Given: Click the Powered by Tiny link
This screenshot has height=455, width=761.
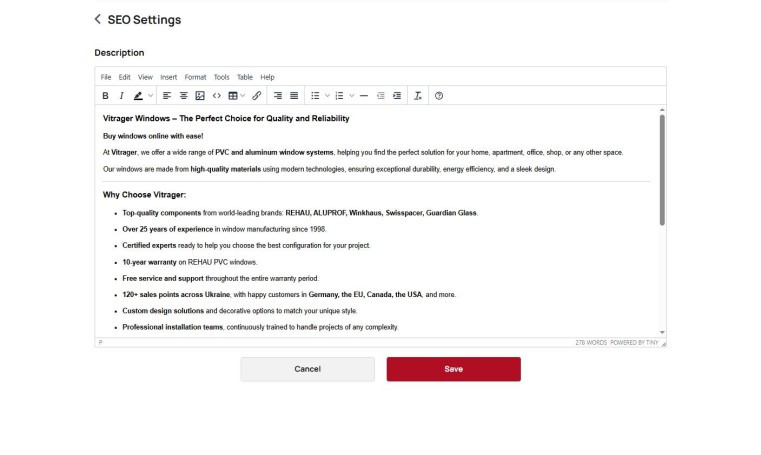Looking at the screenshot, I should 634,342.
